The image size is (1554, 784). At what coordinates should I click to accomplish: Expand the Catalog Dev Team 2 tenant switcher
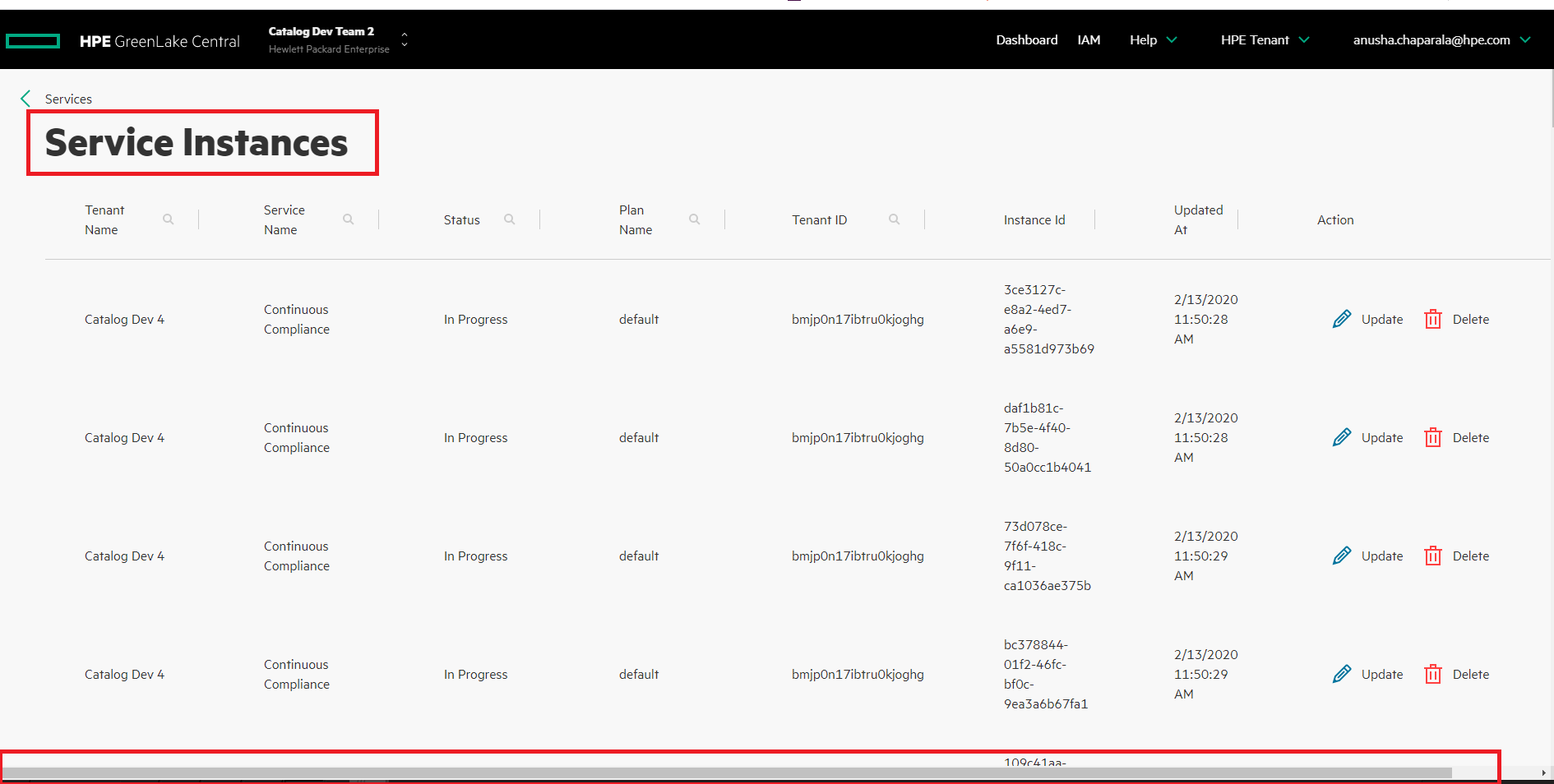(x=404, y=39)
